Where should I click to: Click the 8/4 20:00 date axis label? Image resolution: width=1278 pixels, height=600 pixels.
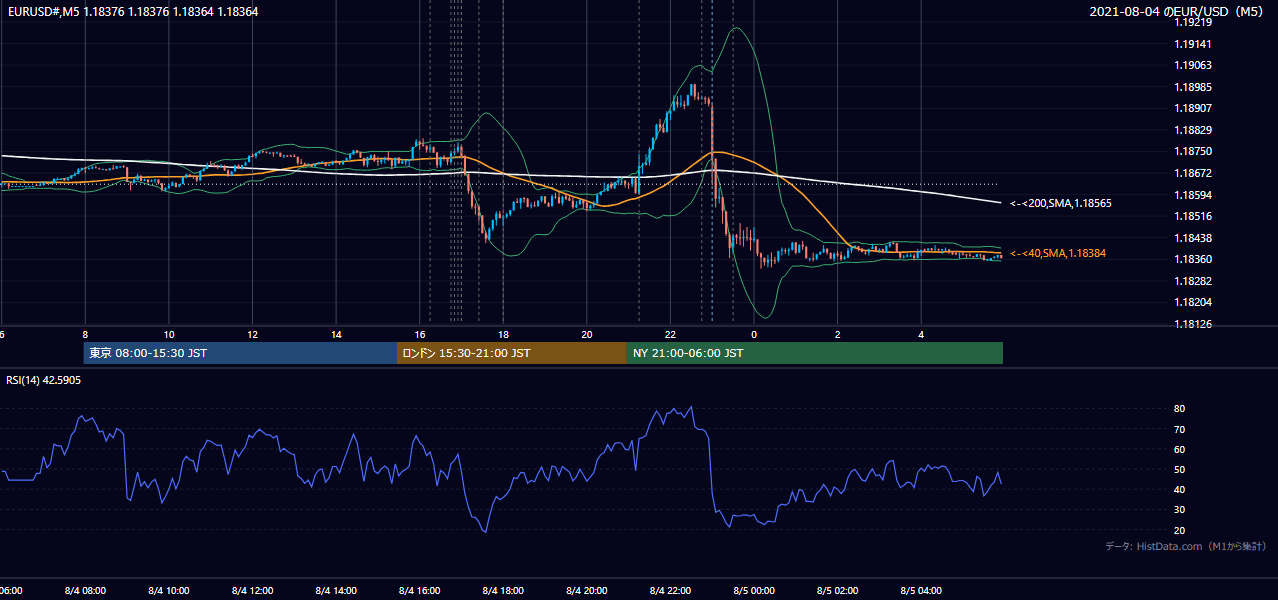(587, 591)
